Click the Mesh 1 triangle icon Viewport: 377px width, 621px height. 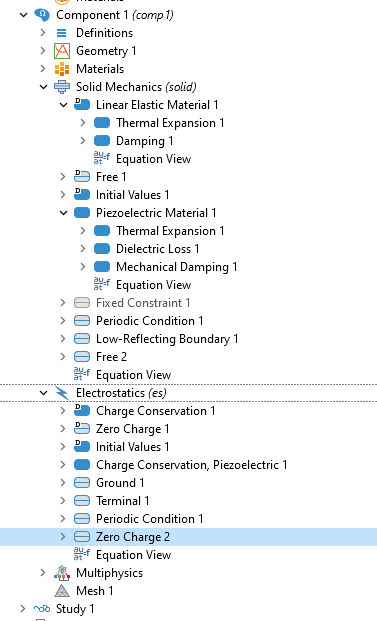point(62,591)
